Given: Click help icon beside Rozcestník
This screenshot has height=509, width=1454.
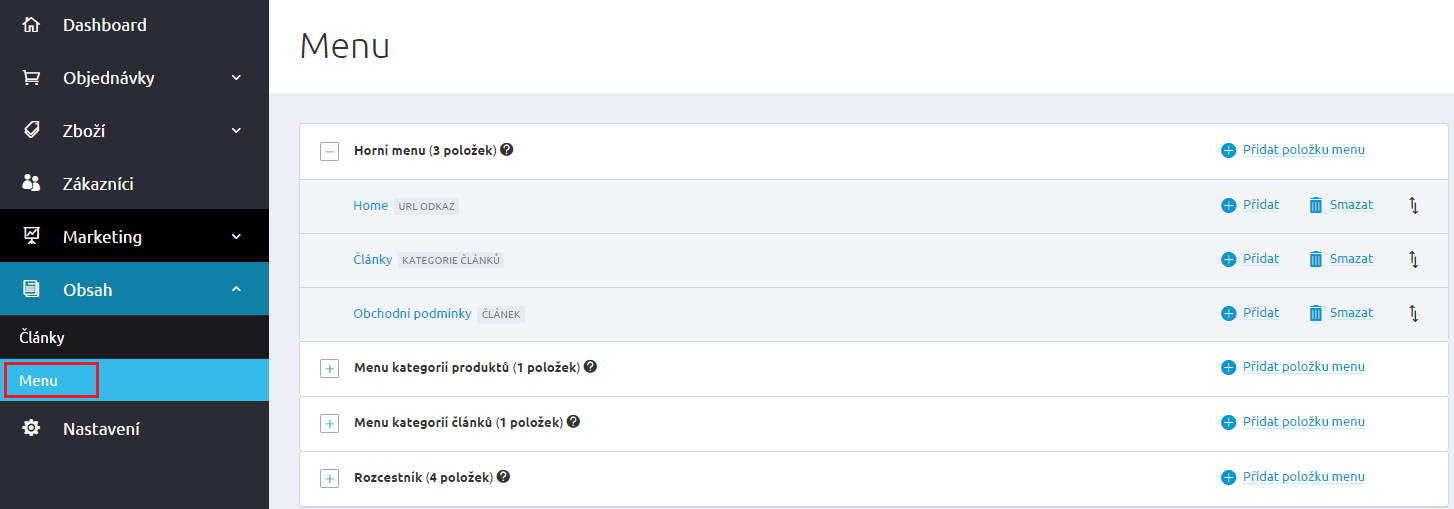Looking at the screenshot, I should (504, 477).
